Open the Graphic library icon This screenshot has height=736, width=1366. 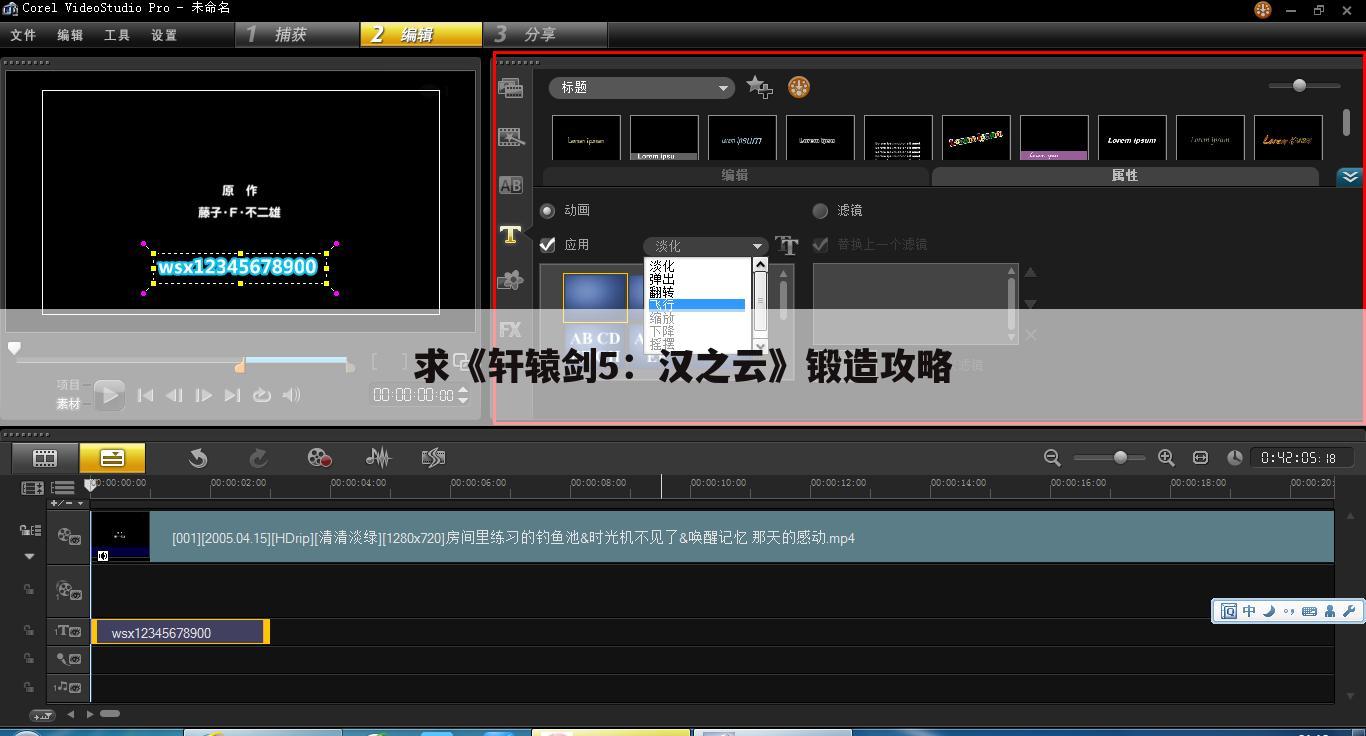point(510,281)
